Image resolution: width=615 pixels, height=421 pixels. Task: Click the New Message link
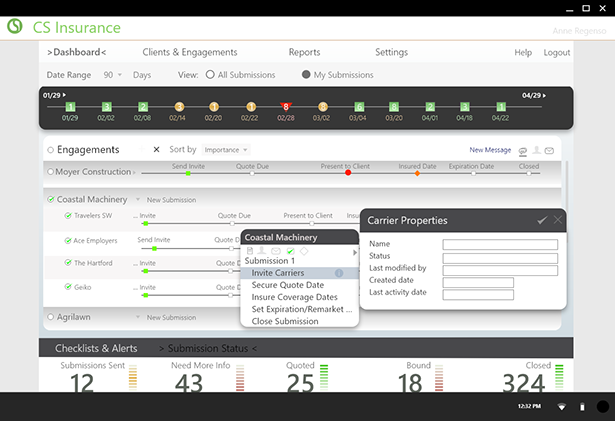tap(490, 150)
